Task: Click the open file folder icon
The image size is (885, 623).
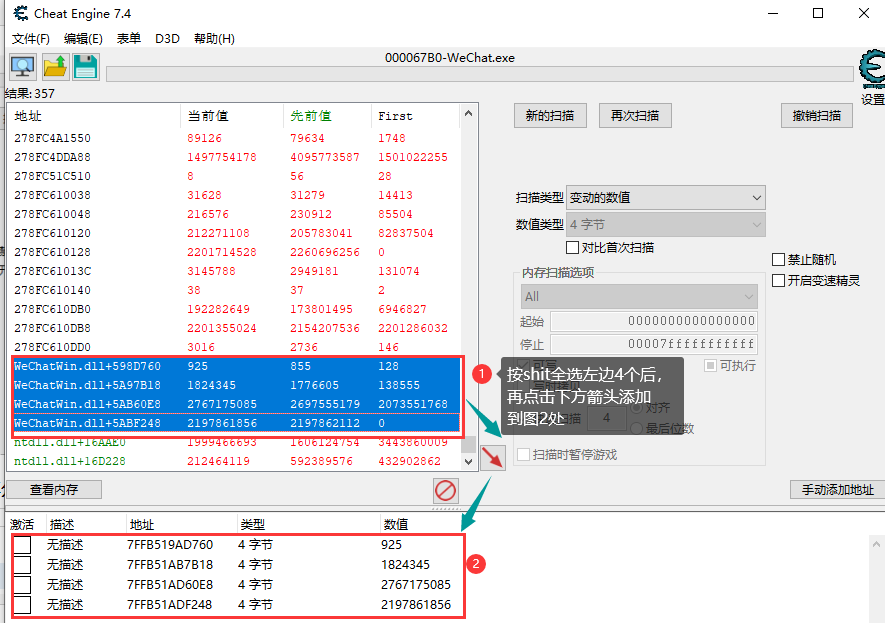Action: pos(55,67)
